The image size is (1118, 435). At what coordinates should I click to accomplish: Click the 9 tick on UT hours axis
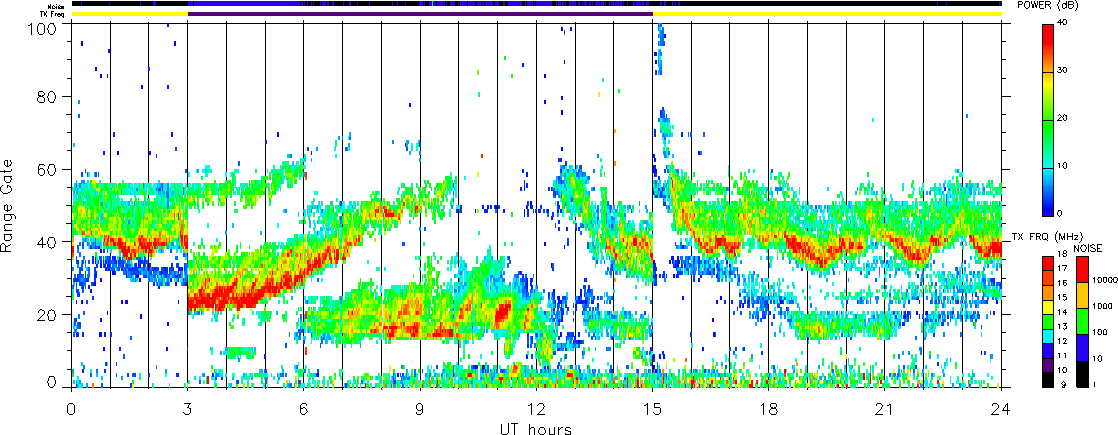pos(420,409)
